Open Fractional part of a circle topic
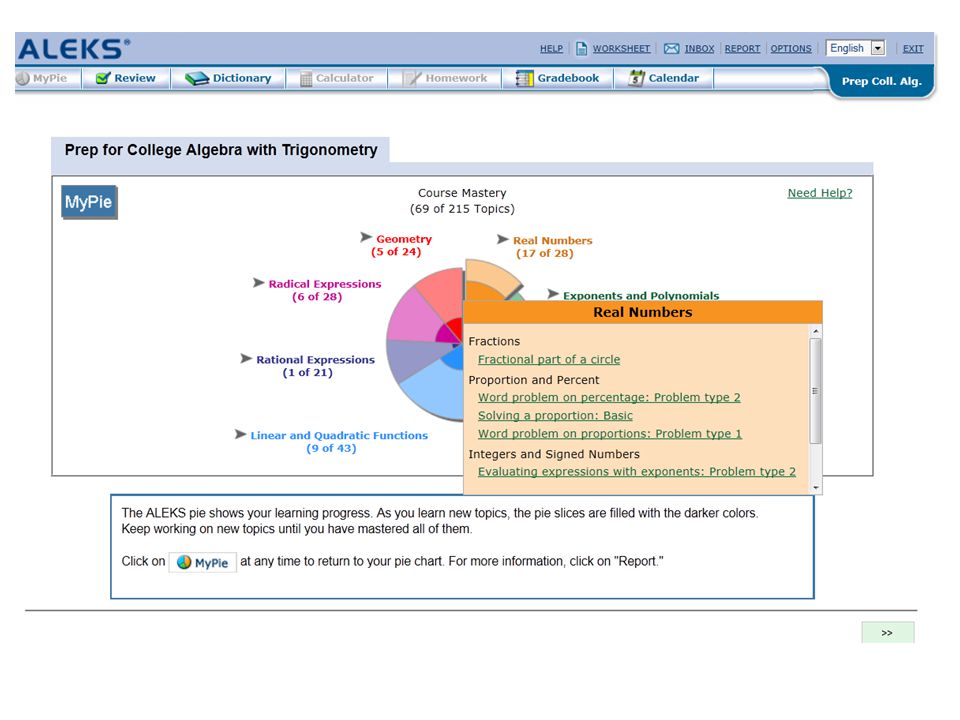This screenshot has height=720, width=960. point(549,359)
